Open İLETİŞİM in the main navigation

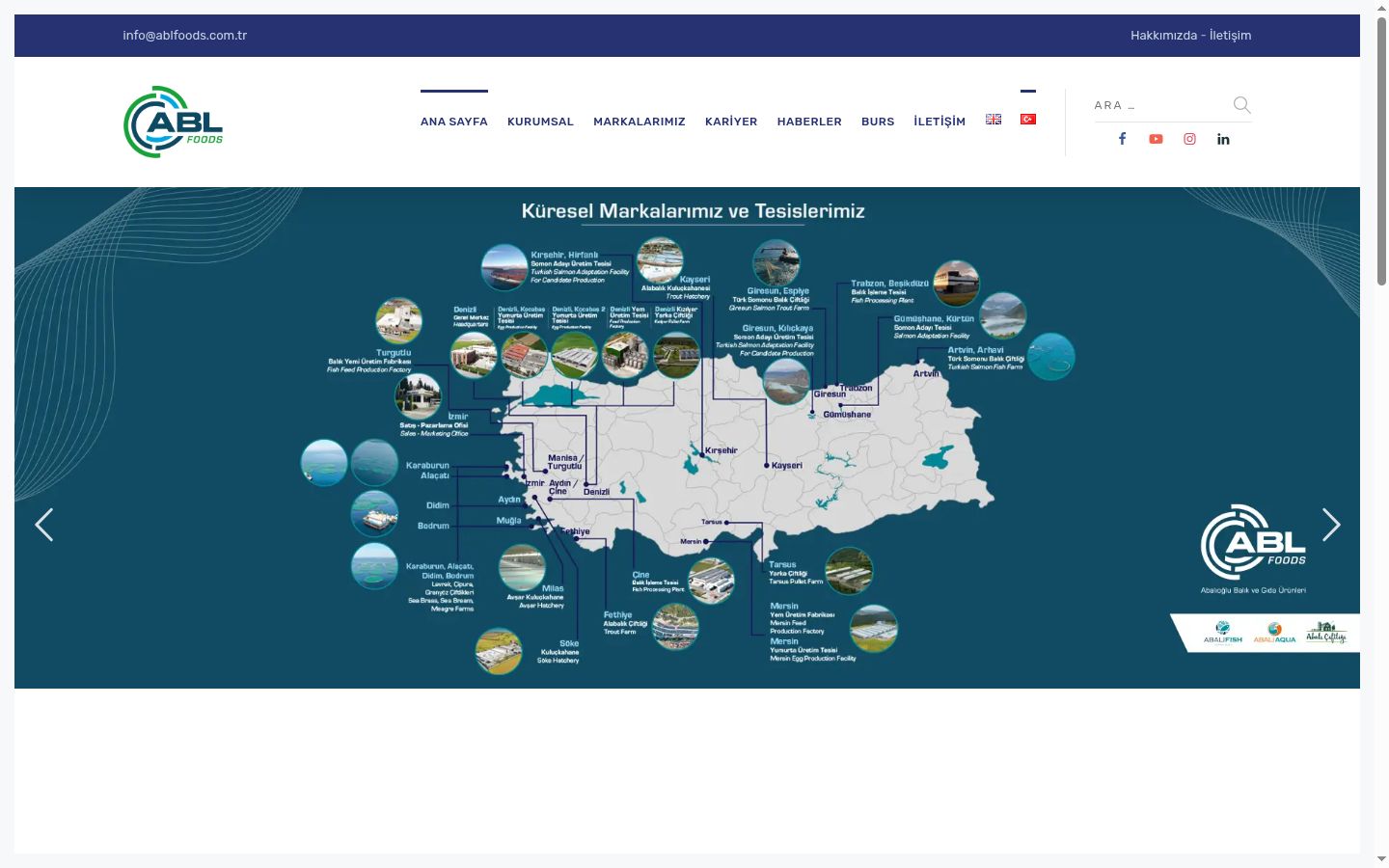[940, 122]
